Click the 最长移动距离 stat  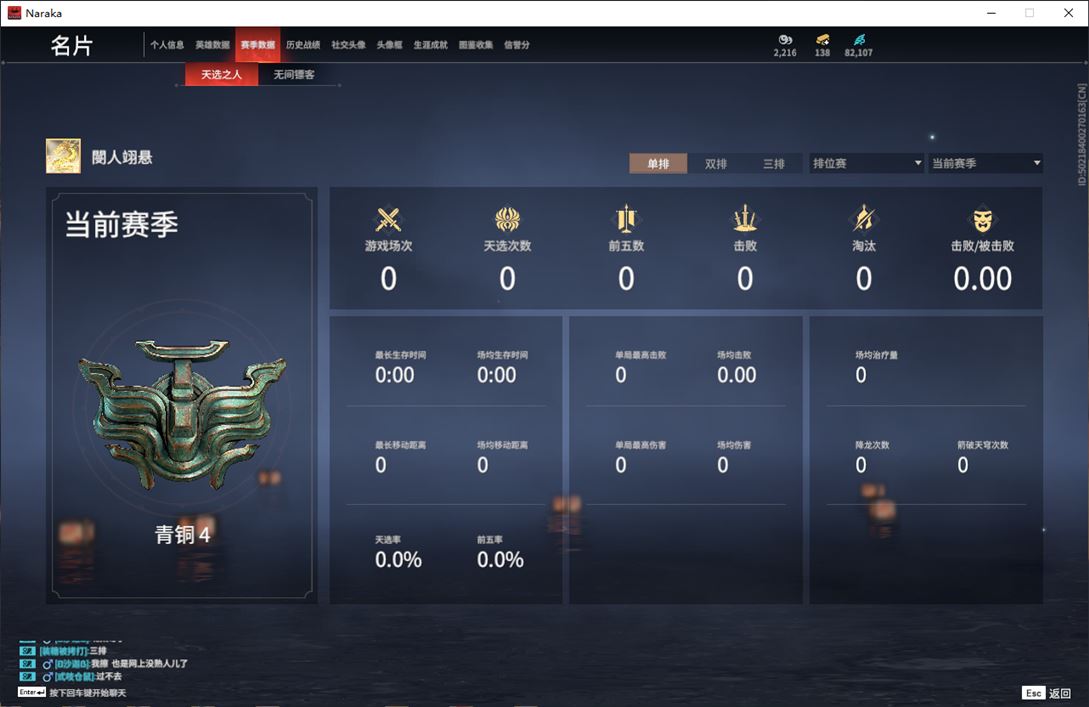coord(401,458)
